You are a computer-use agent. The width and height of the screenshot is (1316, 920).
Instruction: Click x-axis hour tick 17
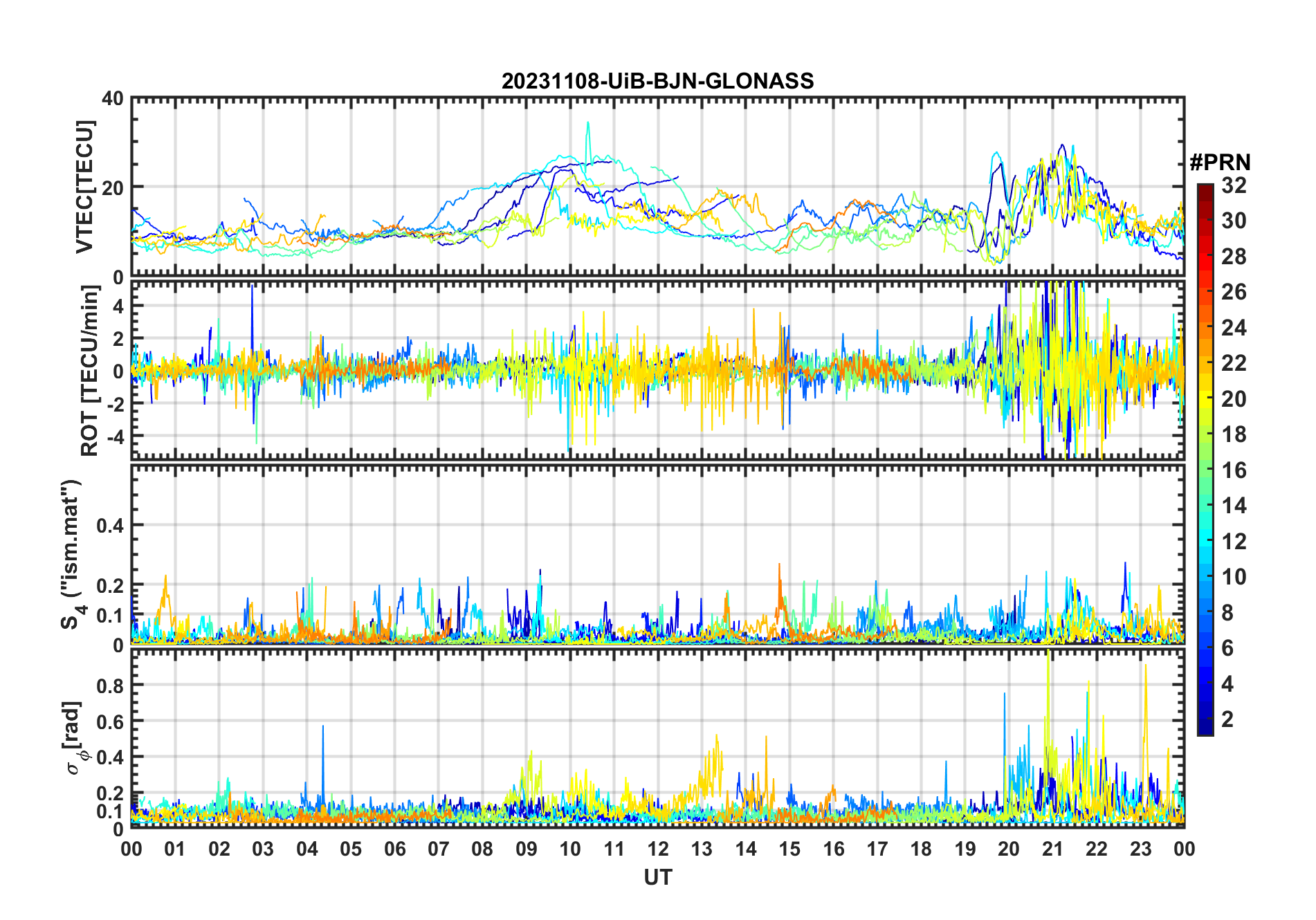pyautogui.click(x=877, y=849)
